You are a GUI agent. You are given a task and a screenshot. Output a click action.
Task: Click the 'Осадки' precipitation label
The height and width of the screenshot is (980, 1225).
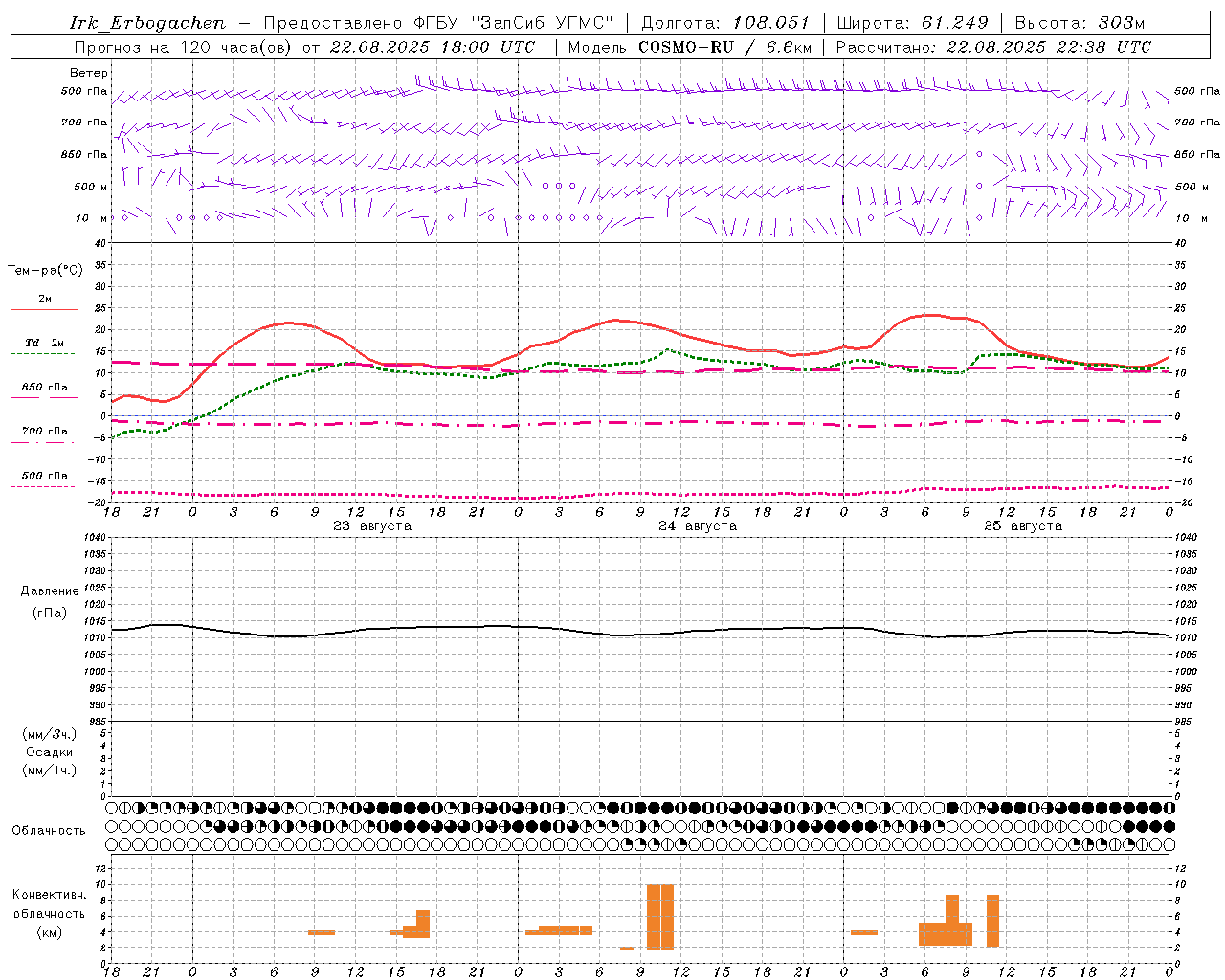point(50,752)
